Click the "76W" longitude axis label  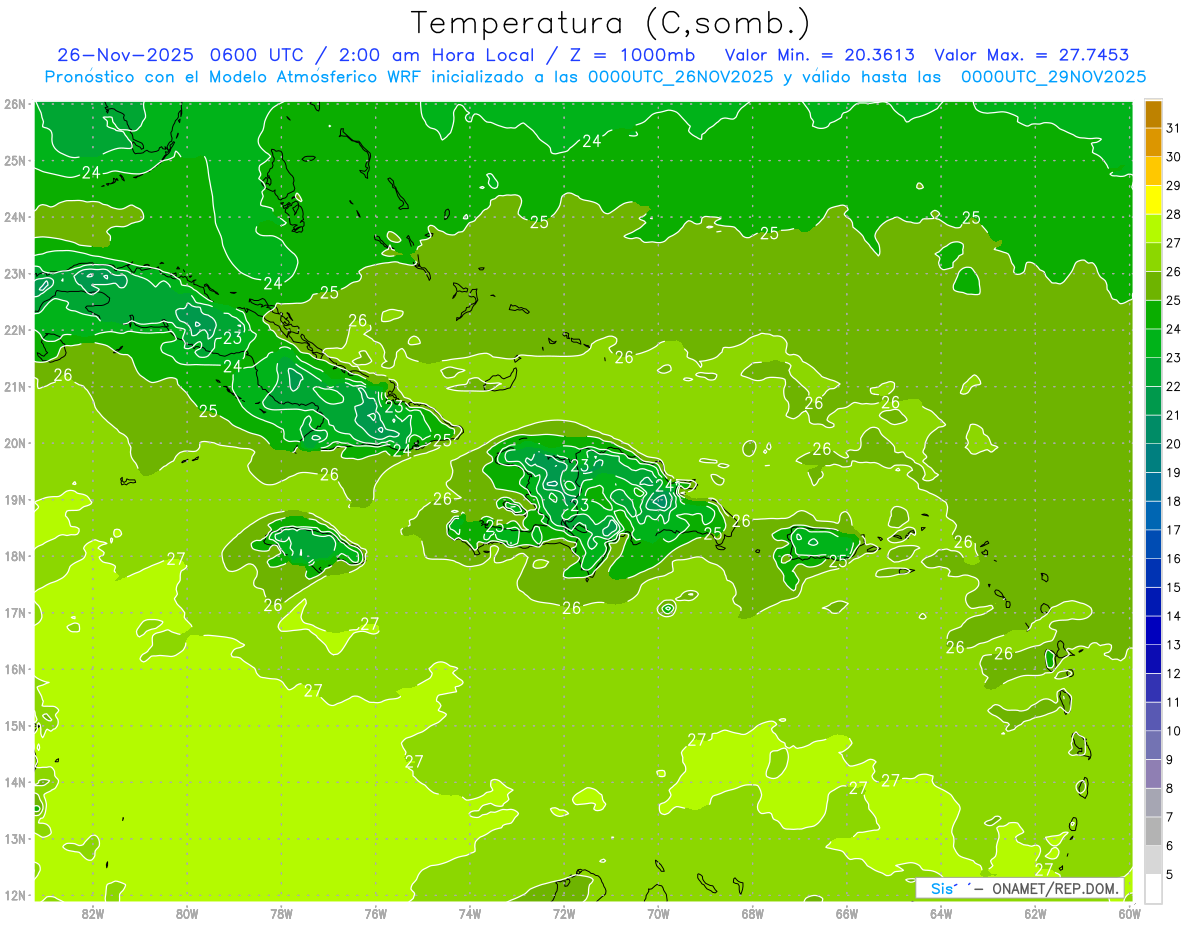click(x=375, y=913)
